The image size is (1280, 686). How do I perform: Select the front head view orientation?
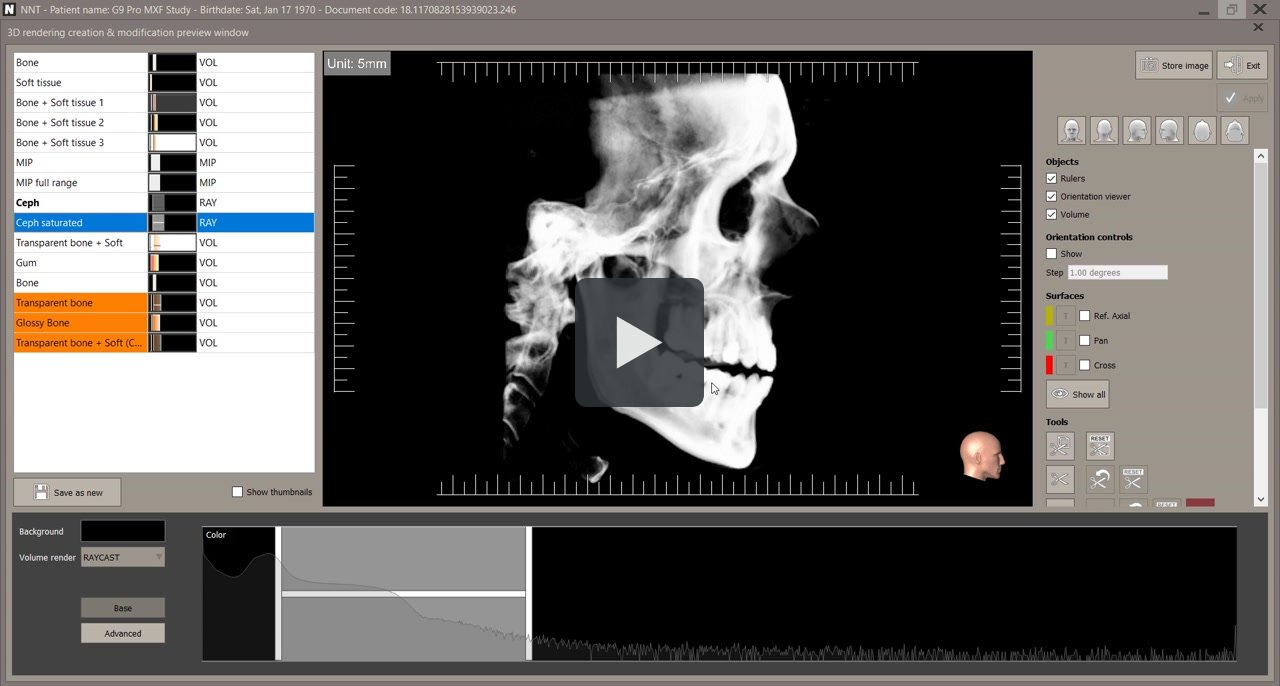[x=1072, y=131]
